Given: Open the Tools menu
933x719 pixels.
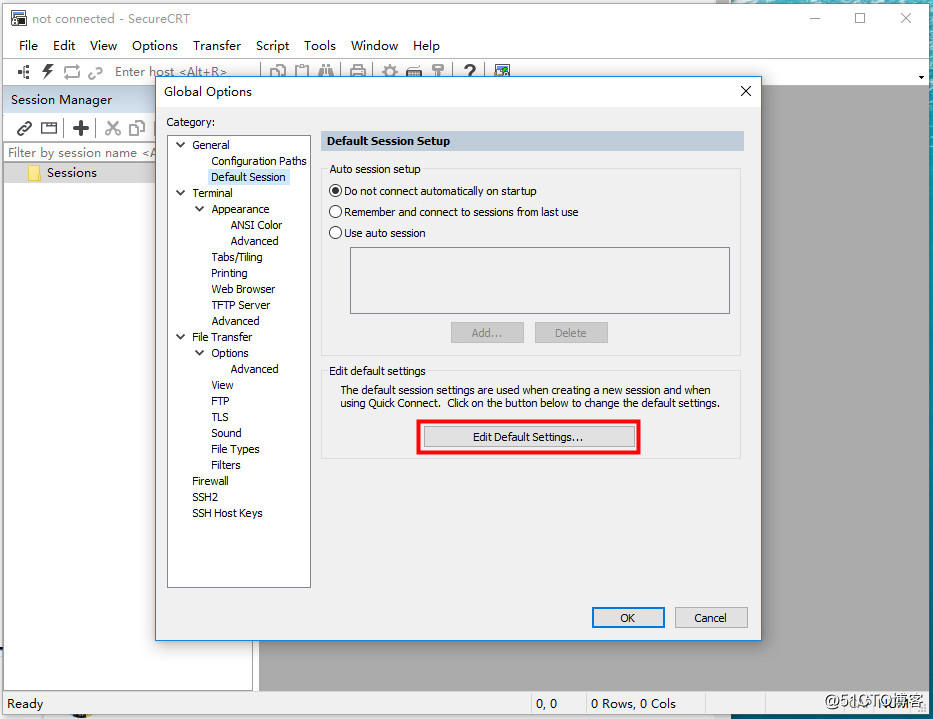Looking at the screenshot, I should (x=320, y=46).
